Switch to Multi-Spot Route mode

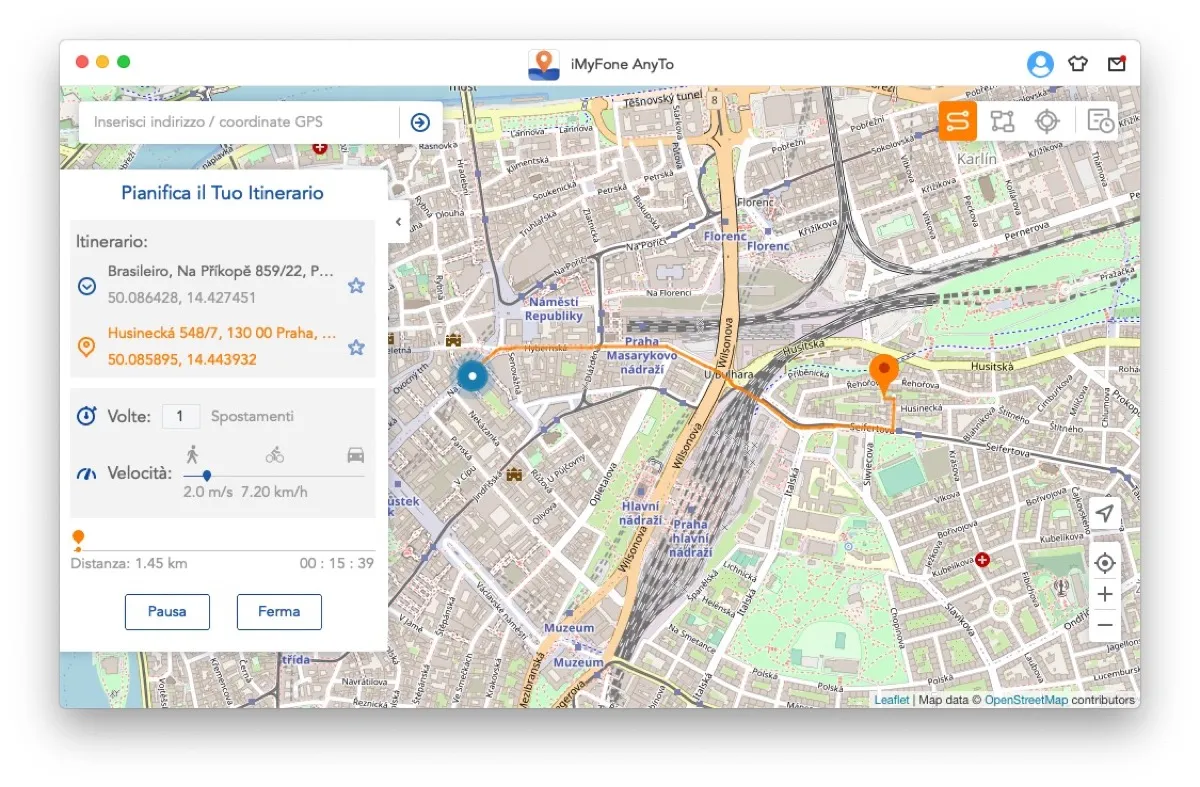pos(1002,120)
